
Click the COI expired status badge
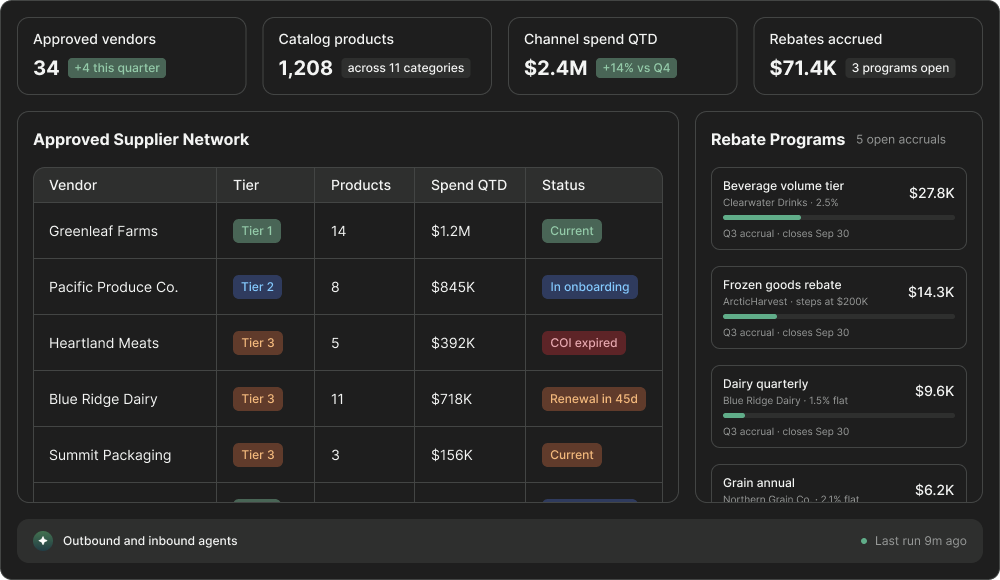tap(584, 343)
